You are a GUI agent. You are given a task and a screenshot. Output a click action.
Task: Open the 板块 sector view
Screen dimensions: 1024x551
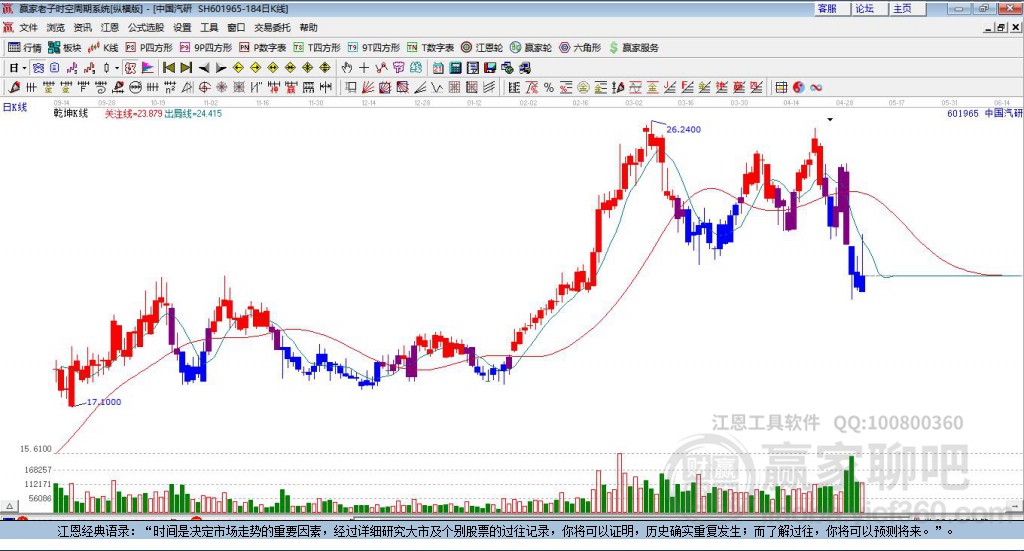pyautogui.click(x=65, y=48)
